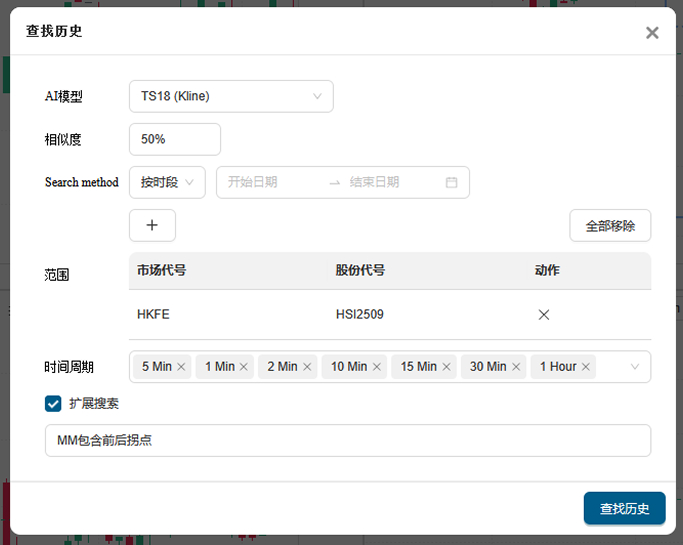This screenshot has width=683, height=545.
Task: Expand the 时间周期 dropdown arrow
Action: pos(634,367)
